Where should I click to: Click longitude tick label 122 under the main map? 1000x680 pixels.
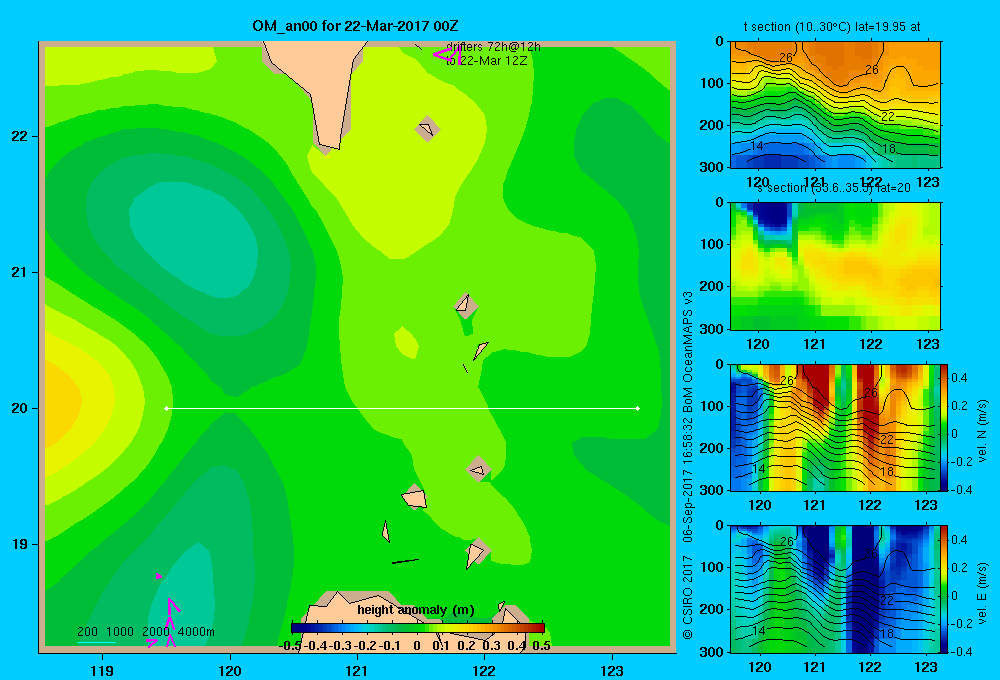point(484,670)
